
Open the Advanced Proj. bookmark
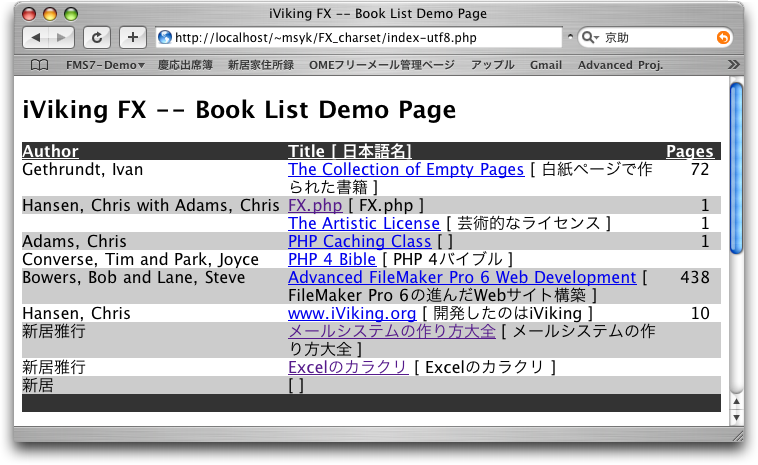[x=619, y=65]
